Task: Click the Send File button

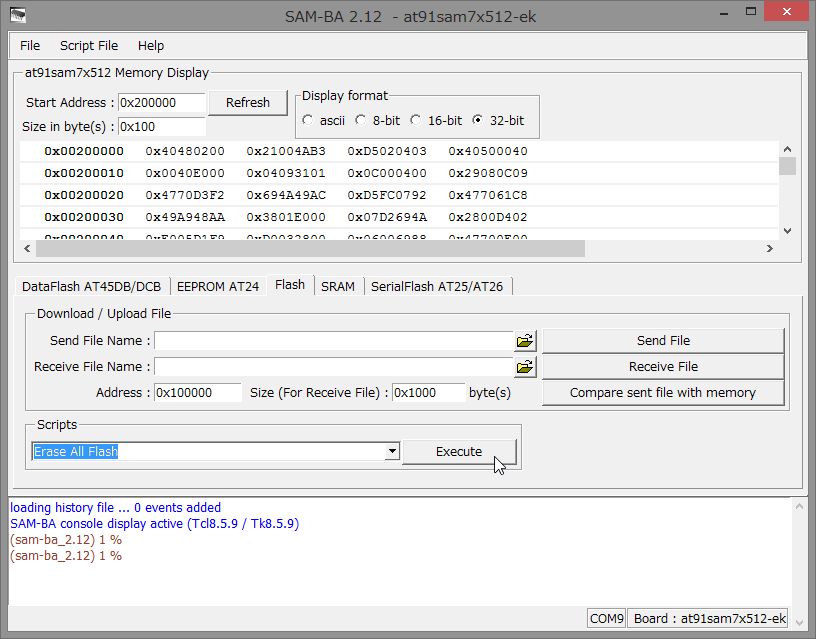Action: coord(663,341)
